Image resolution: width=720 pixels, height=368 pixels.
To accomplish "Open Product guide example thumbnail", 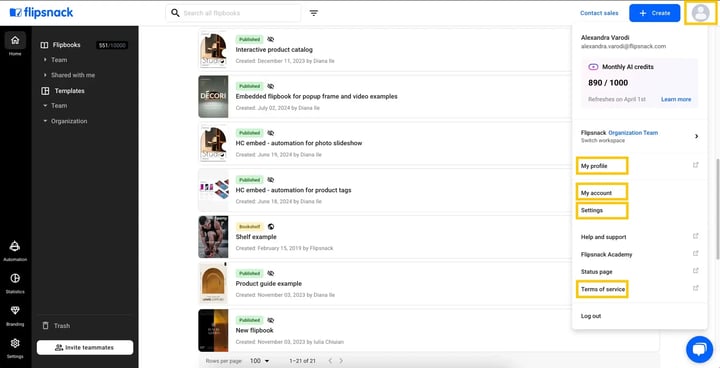I will (213, 283).
